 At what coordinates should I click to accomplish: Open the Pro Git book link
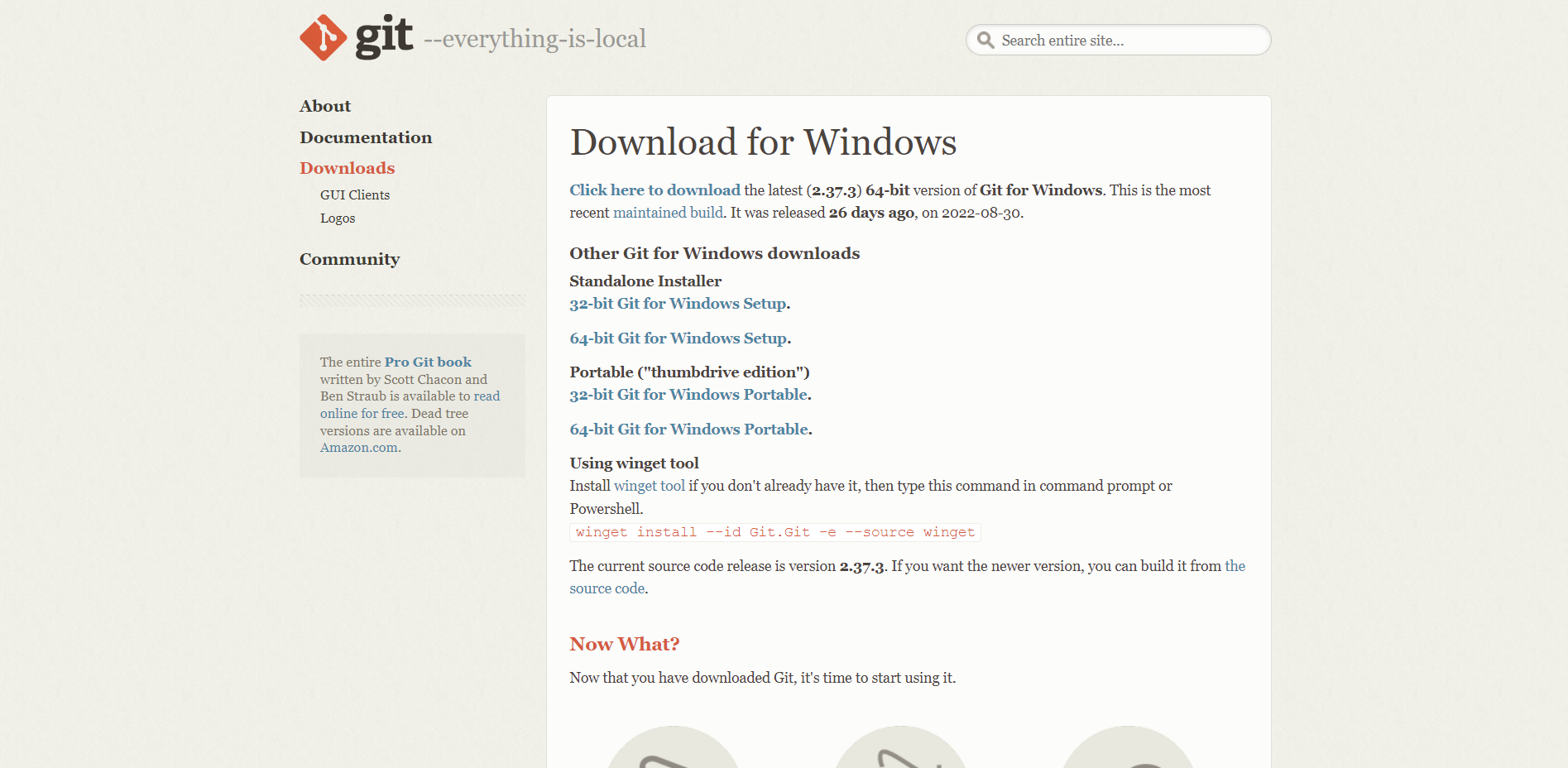[x=428, y=362]
